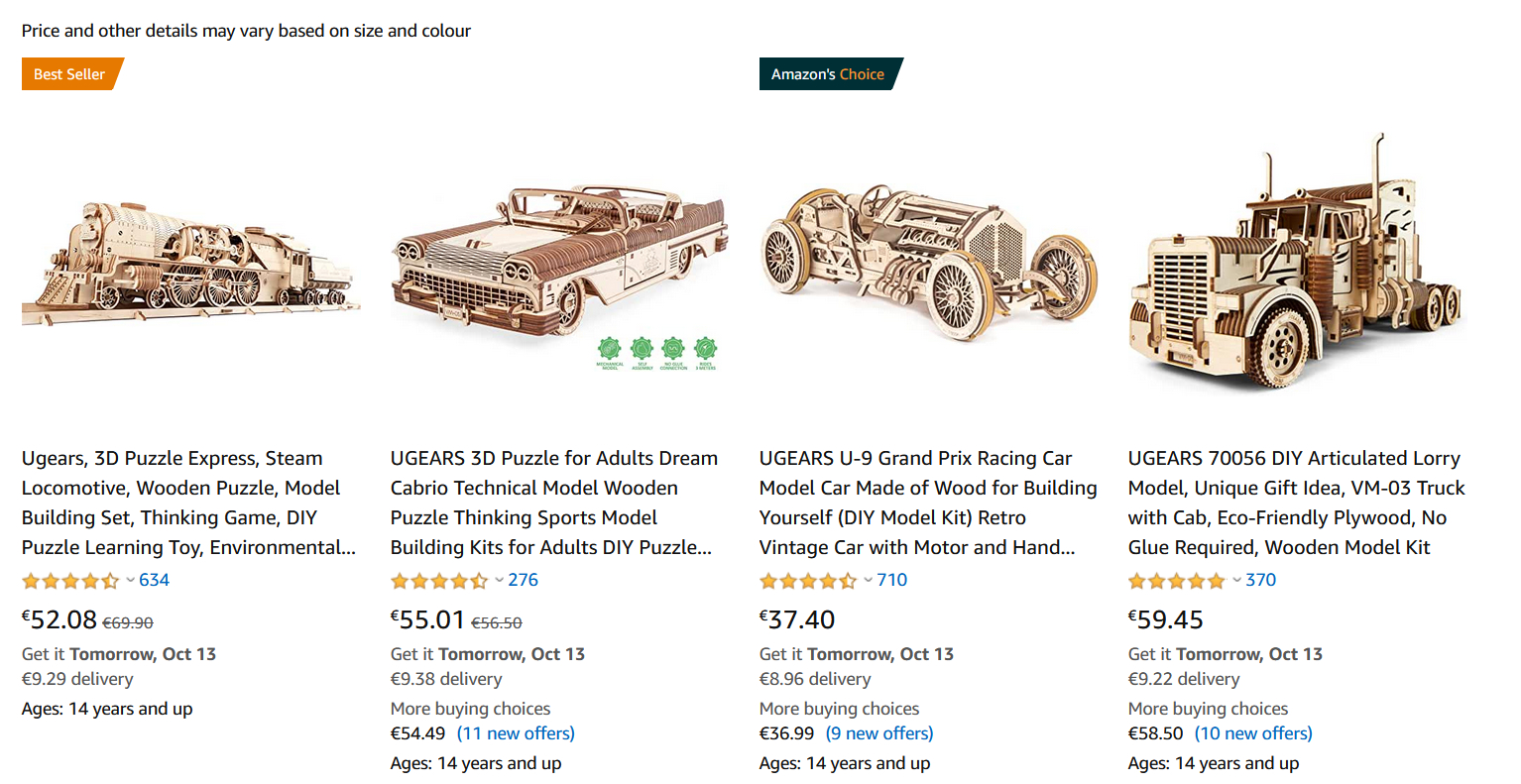This screenshot has width=1521, height=784.
Task: Click the Articulated Lorry star rating
Action: [x=1177, y=581]
